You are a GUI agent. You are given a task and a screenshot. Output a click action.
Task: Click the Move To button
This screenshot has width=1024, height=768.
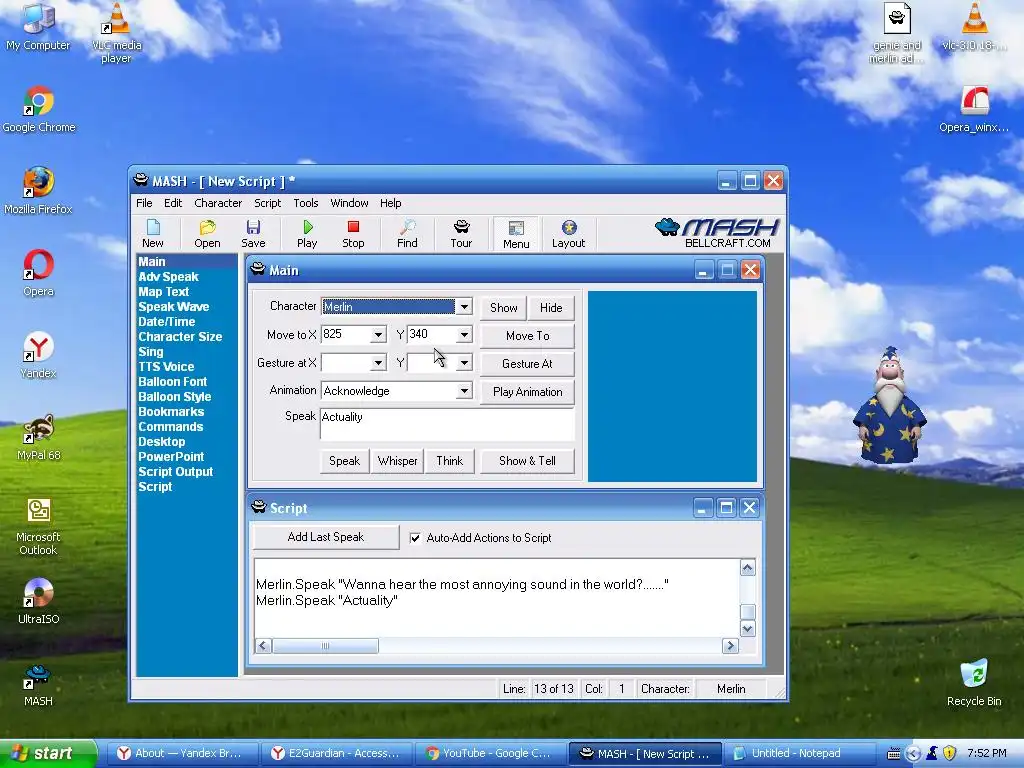coord(528,336)
